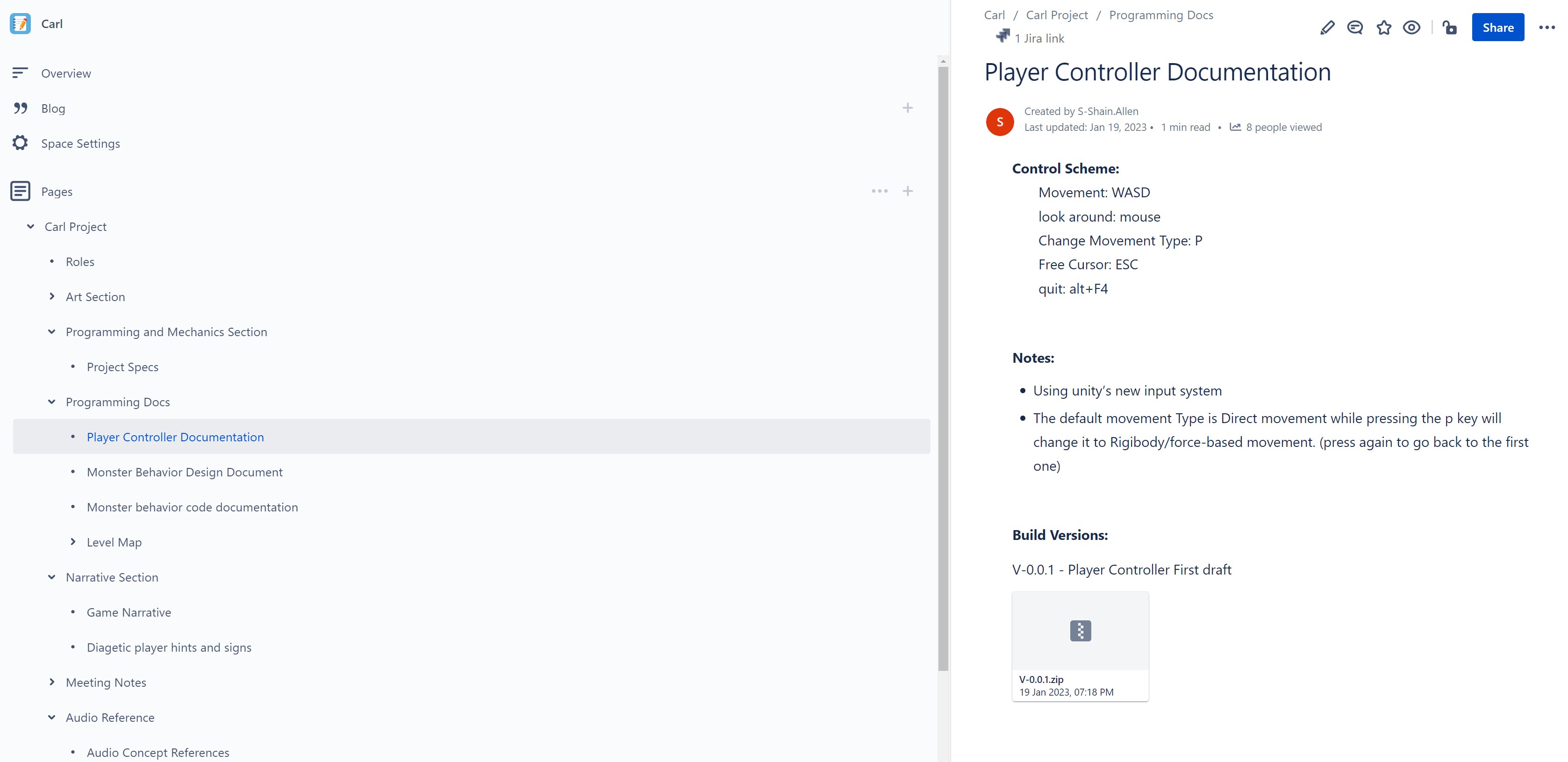The height and width of the screenshot is (762, 1568).
Task: Star this page as a favorite
Action: [x=1383, y=28]
